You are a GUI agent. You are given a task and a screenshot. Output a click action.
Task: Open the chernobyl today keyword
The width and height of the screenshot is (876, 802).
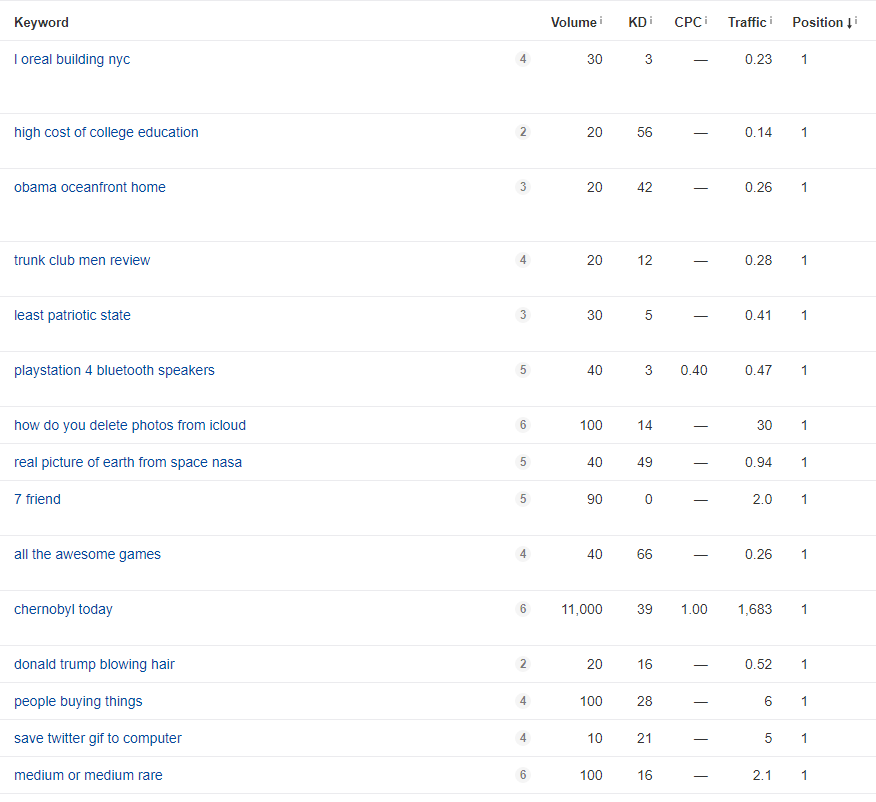[63, 609]
